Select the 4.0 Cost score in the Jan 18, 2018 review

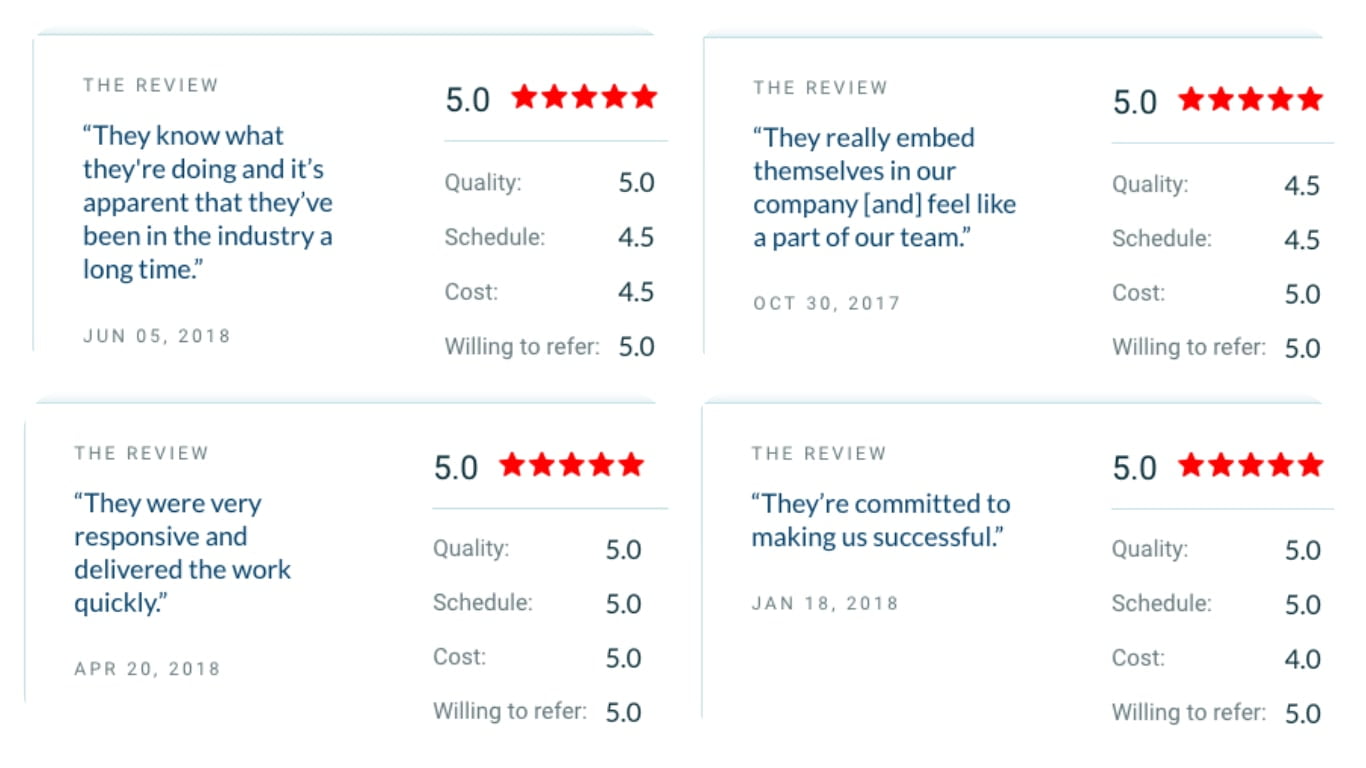[1303, 659]
